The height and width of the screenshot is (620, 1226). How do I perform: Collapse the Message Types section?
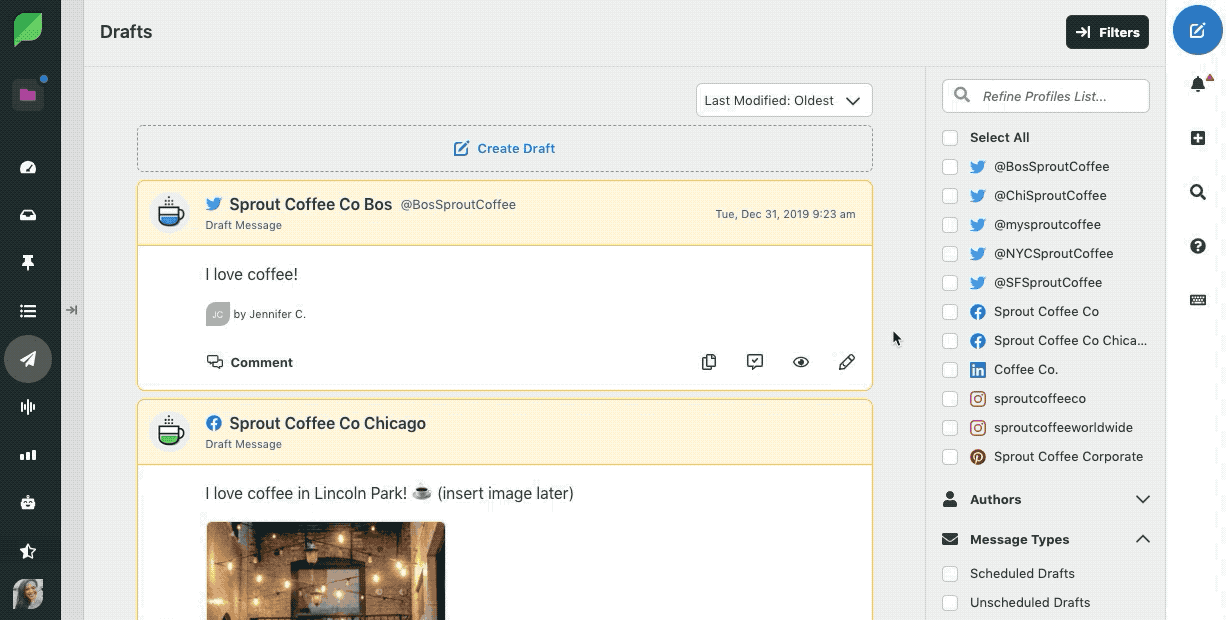tap(1046, 539)
